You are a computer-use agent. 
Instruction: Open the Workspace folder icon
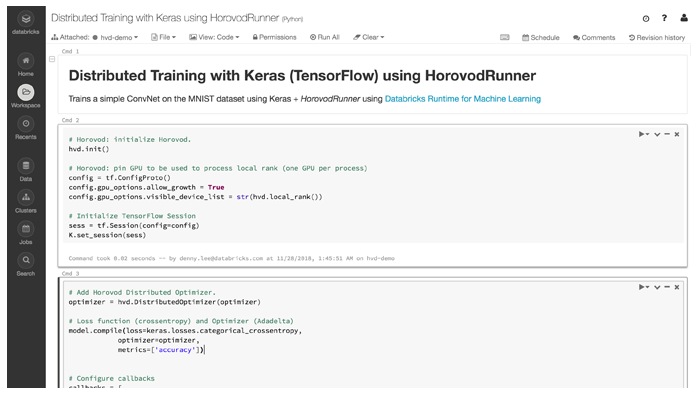pyautogui.click(x=26, y=92)
